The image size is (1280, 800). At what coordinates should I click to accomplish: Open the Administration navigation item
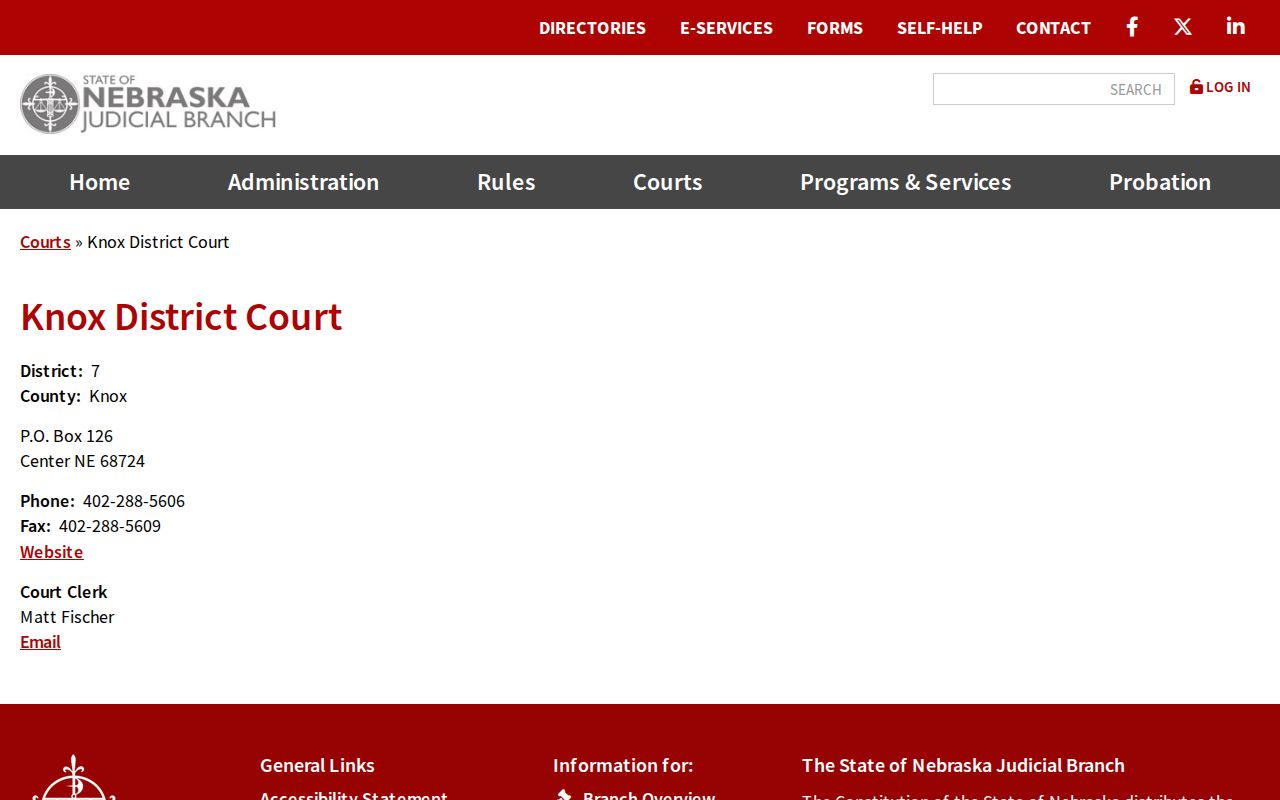(x=303, y=182)
